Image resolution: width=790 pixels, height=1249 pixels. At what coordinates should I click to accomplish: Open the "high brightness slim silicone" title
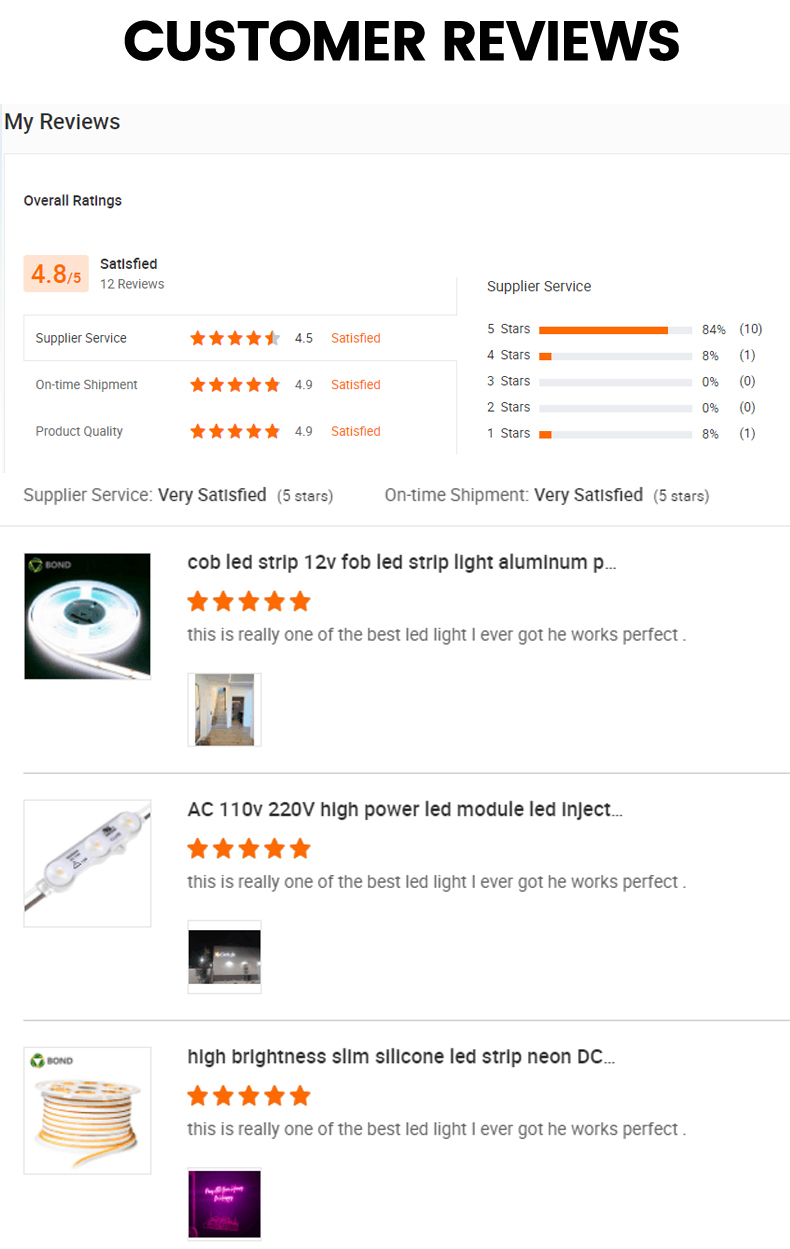pyautogui.click(x=401, y=1057)
